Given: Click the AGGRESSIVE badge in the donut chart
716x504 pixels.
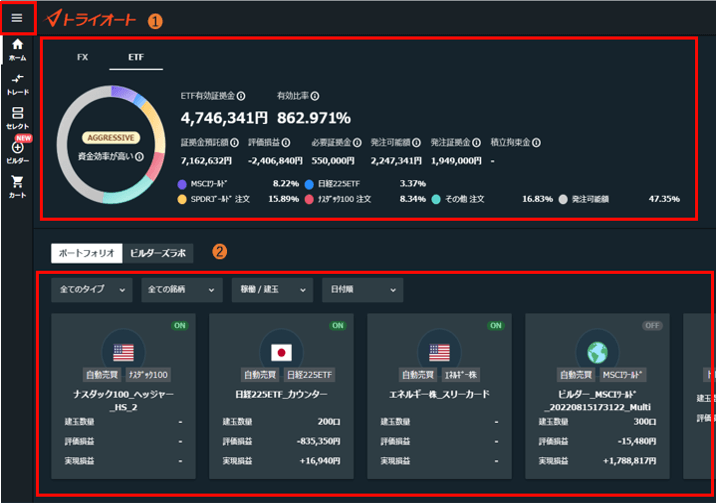Looking at the screenshot, I should click(111, 138).
